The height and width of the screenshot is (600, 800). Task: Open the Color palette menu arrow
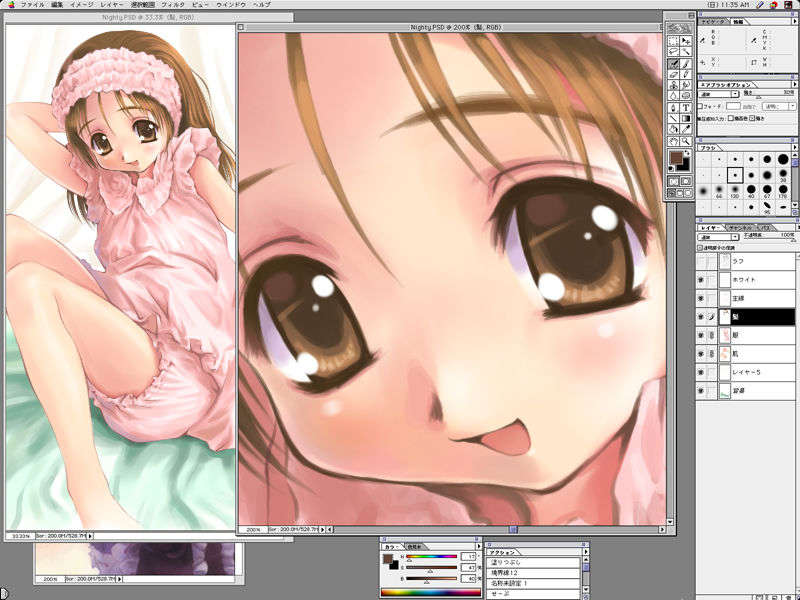coord(478,546)
